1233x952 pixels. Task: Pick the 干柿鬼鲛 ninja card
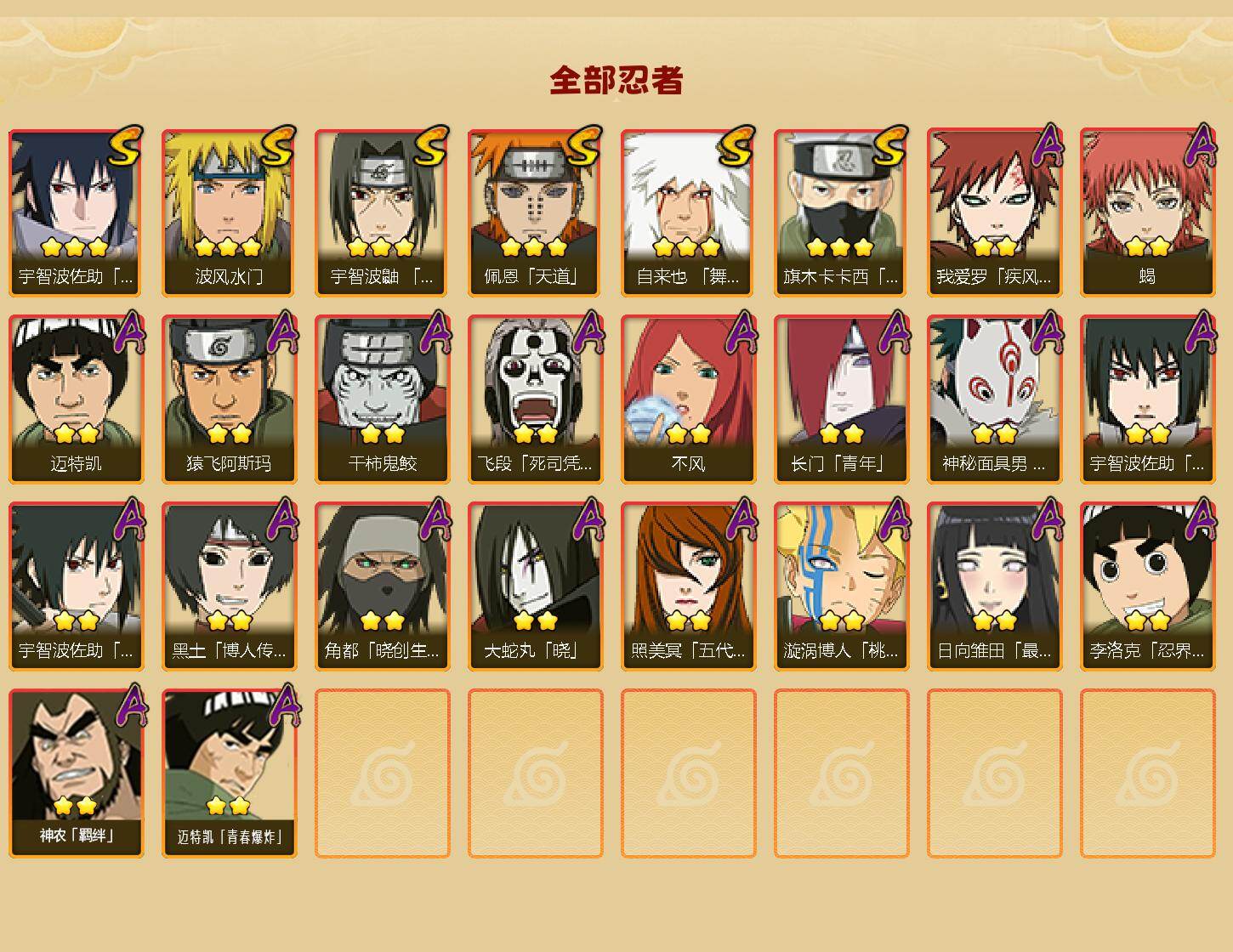tap(383, 399)
